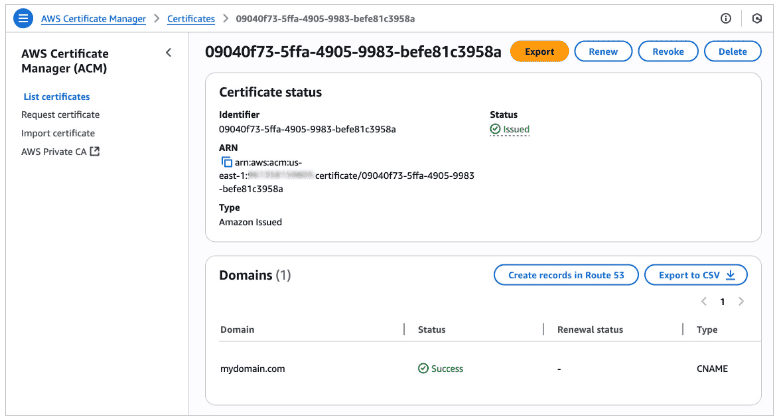Screen dimensions: 777x420
Task: Click the CNAME type cell
Action: [x=712, y=368]
